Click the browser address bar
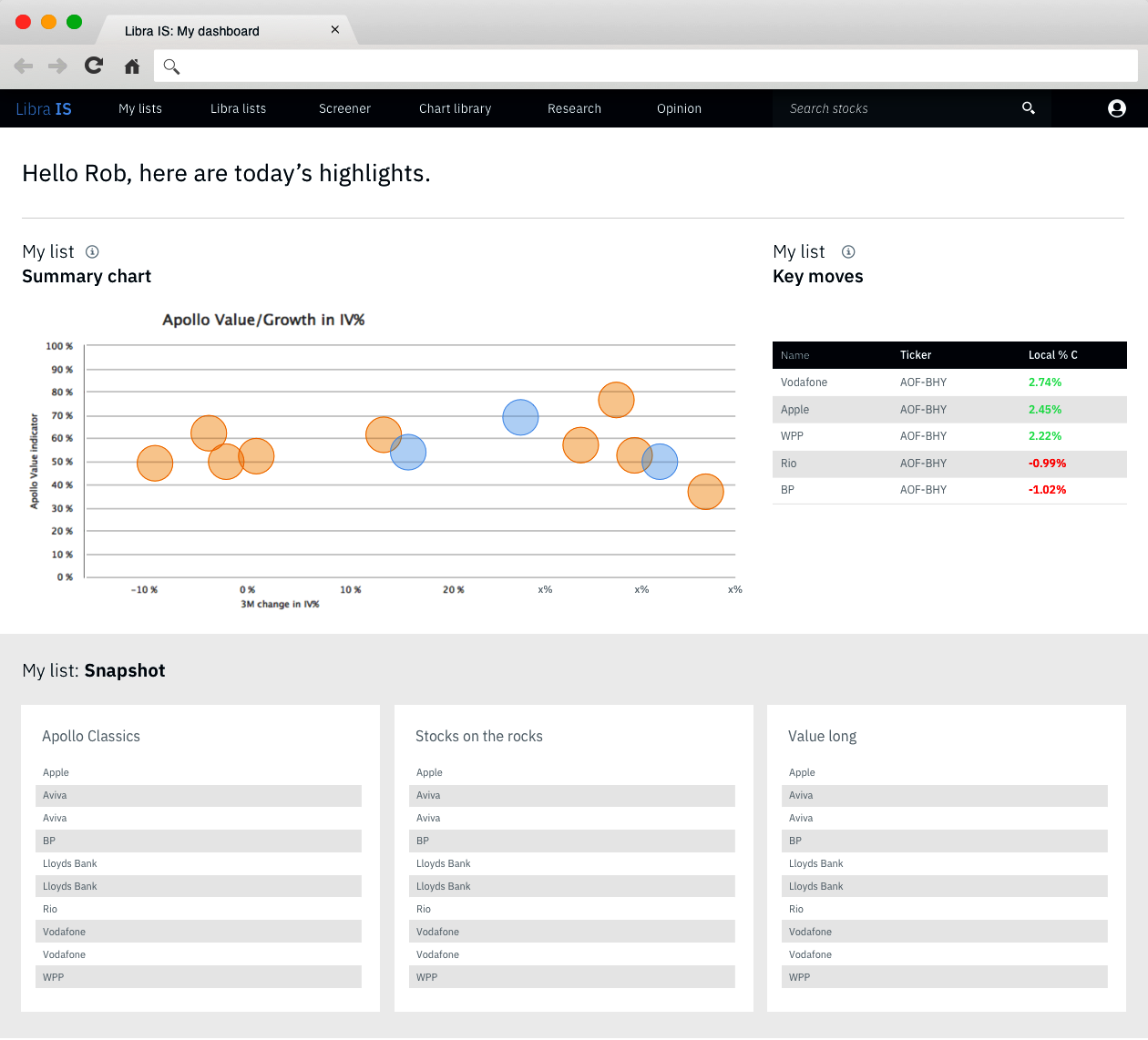Viewport: 1148px width, 1040px height. point(646,66)
